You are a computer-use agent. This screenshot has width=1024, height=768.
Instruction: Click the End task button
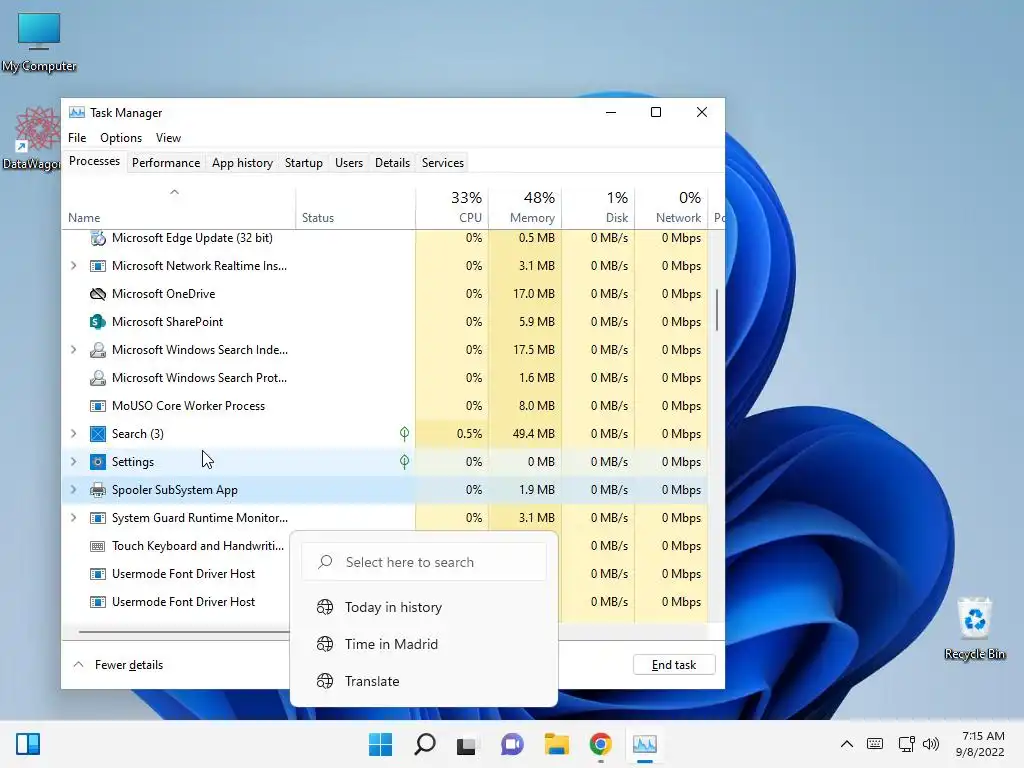pos(674,665)
